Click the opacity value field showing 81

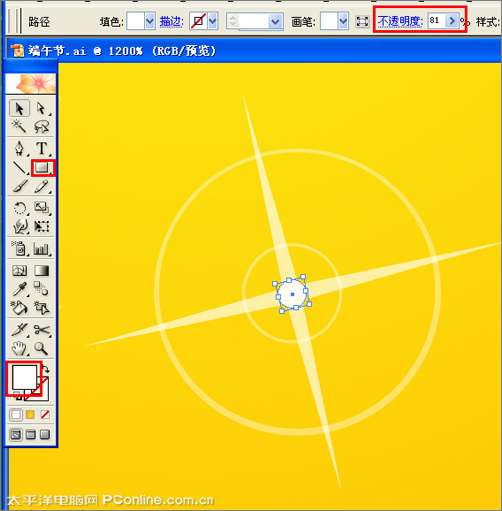[x=437, y=21]
